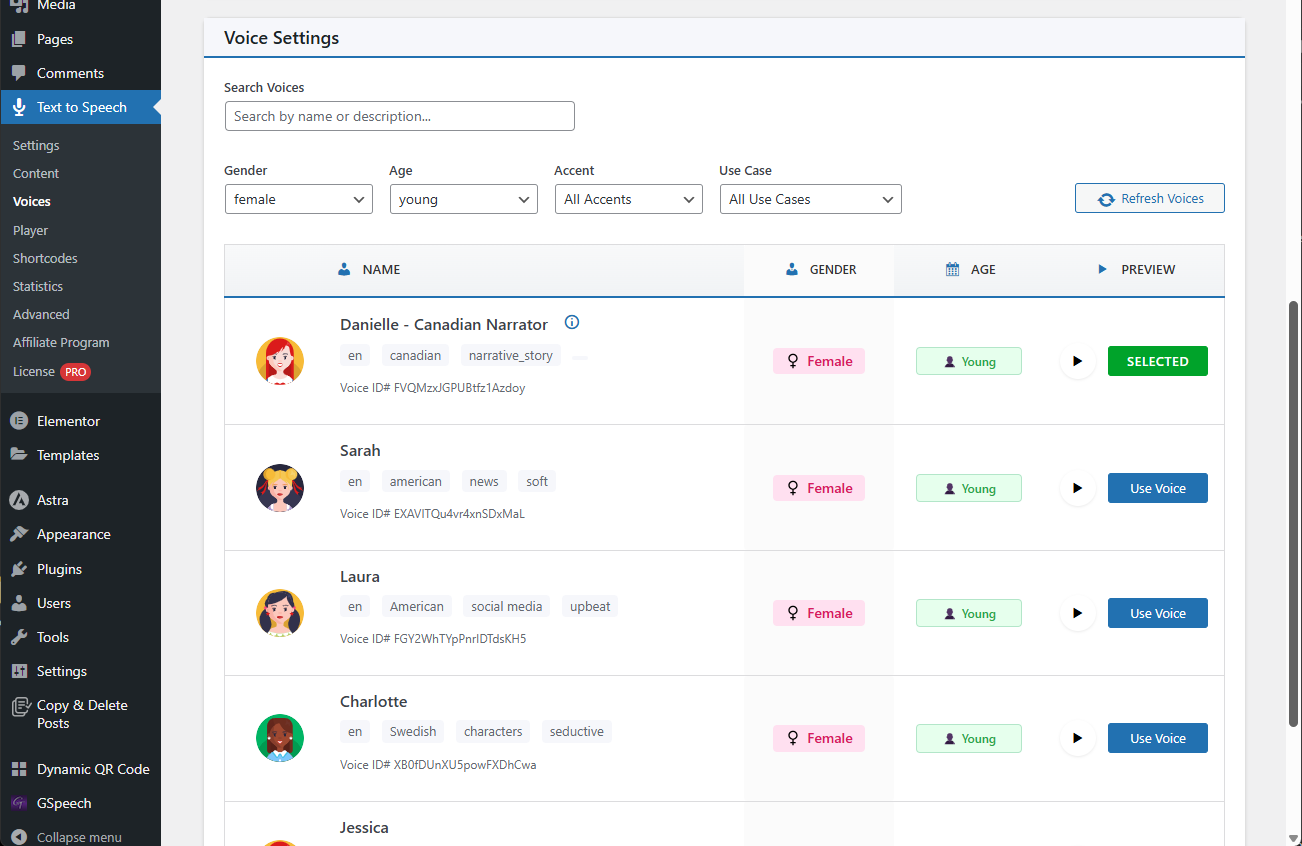Screen dimensions: 1302x846
Task: Click Use Voice for Sarah
Action: coord(1158,488)
